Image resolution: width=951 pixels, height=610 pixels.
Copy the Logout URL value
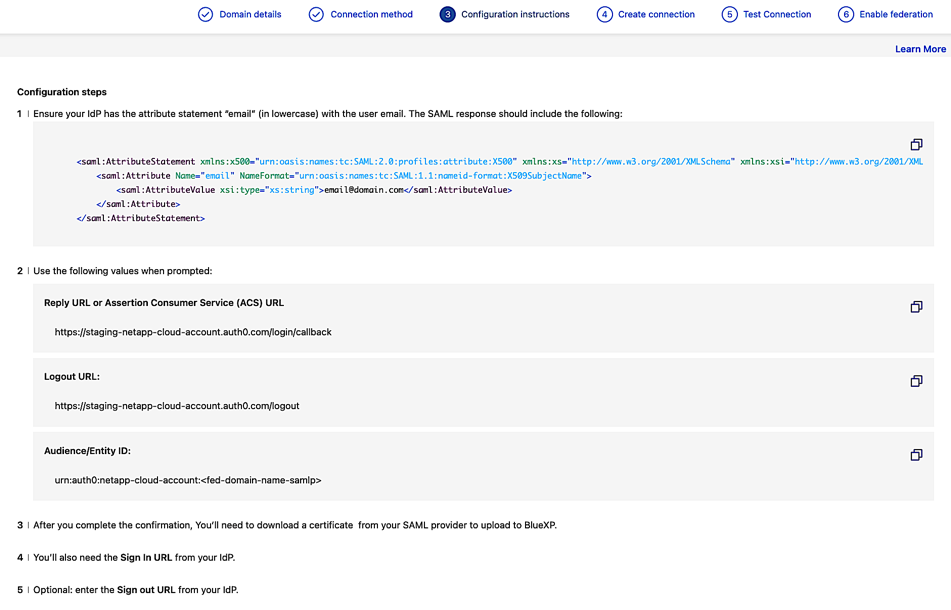916,381
